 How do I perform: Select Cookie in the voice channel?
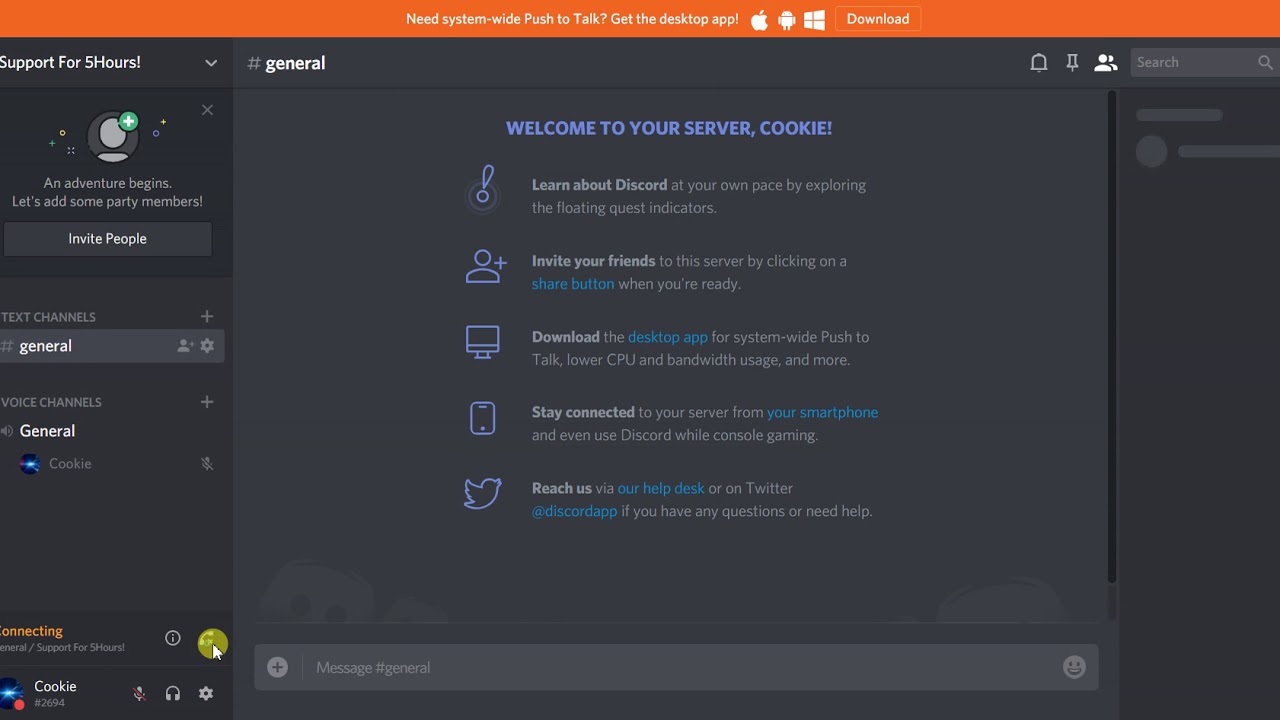tap(70, 464)
